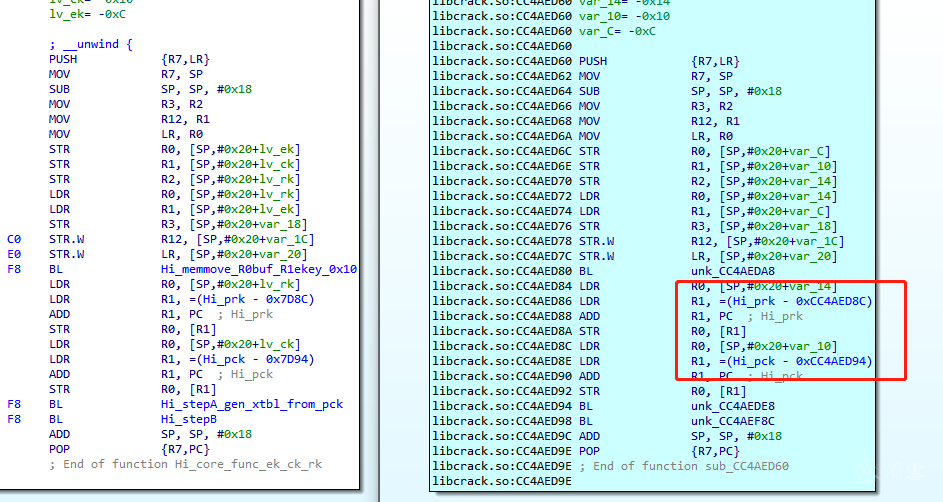
Task: Click Hi_memmove_R0buf_R1ekey_0x10 call target in left listing
Action: tap(259, 269)
